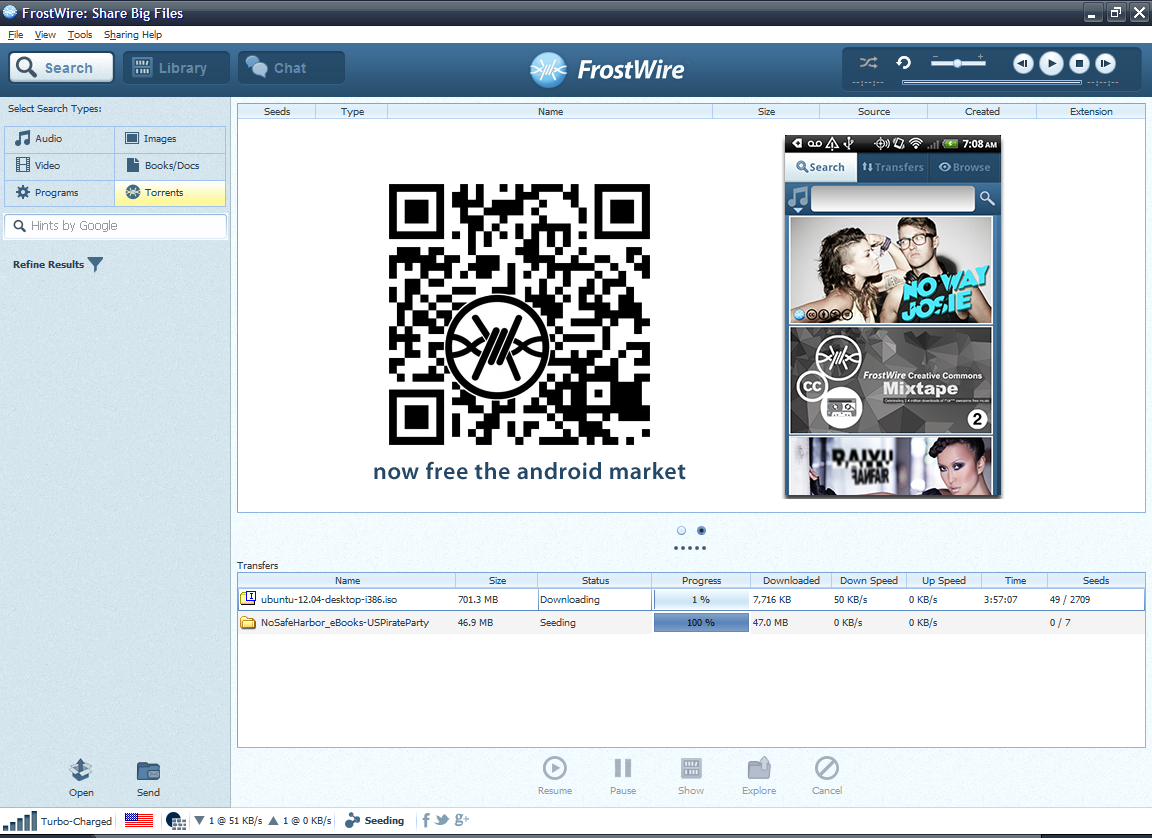Open FrostWire Twitter icon
Screen dimensions: 1152x838
click(442, 820)
